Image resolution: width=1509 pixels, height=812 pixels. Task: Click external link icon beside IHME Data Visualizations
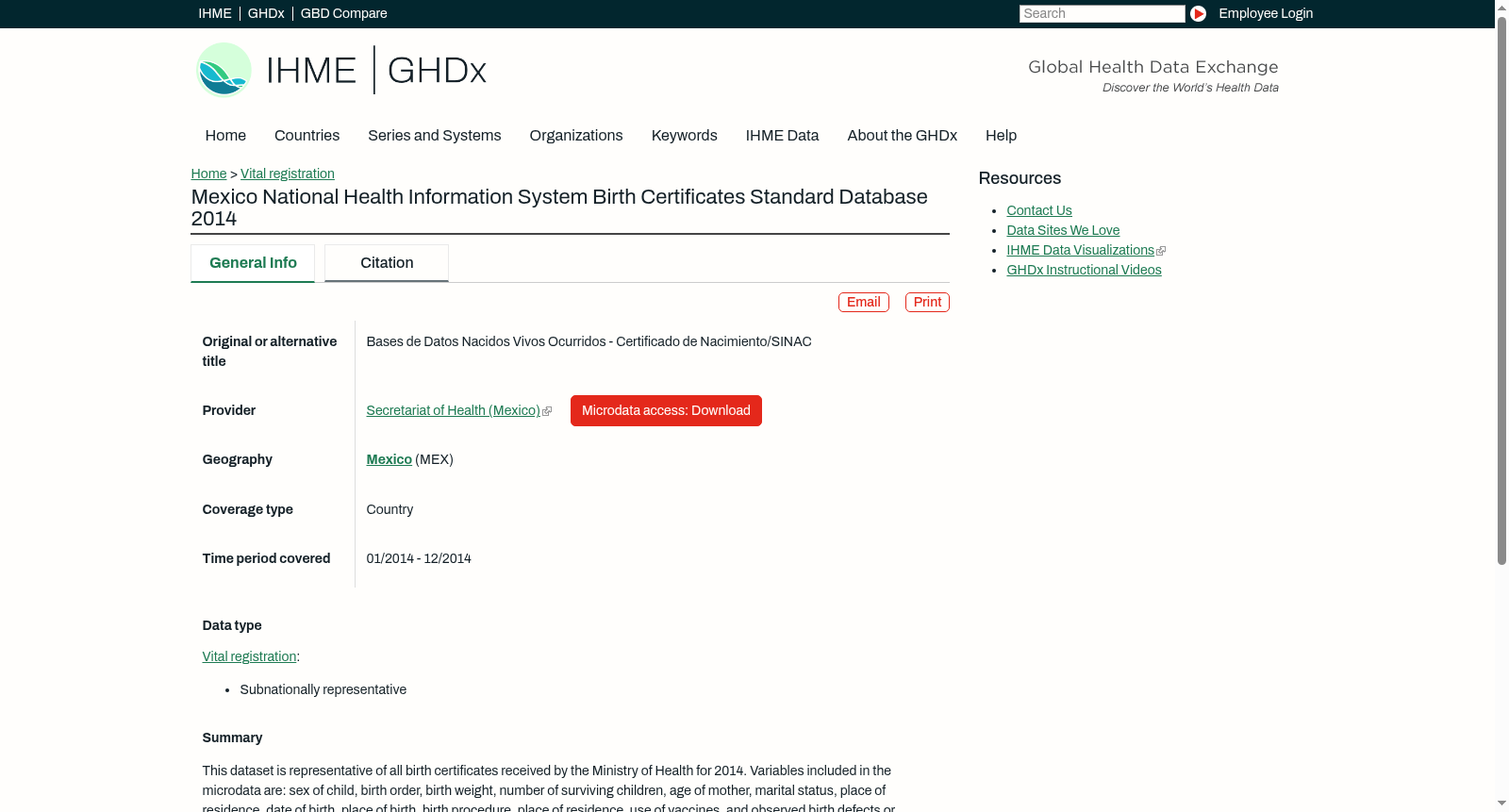coord(1161,251)
